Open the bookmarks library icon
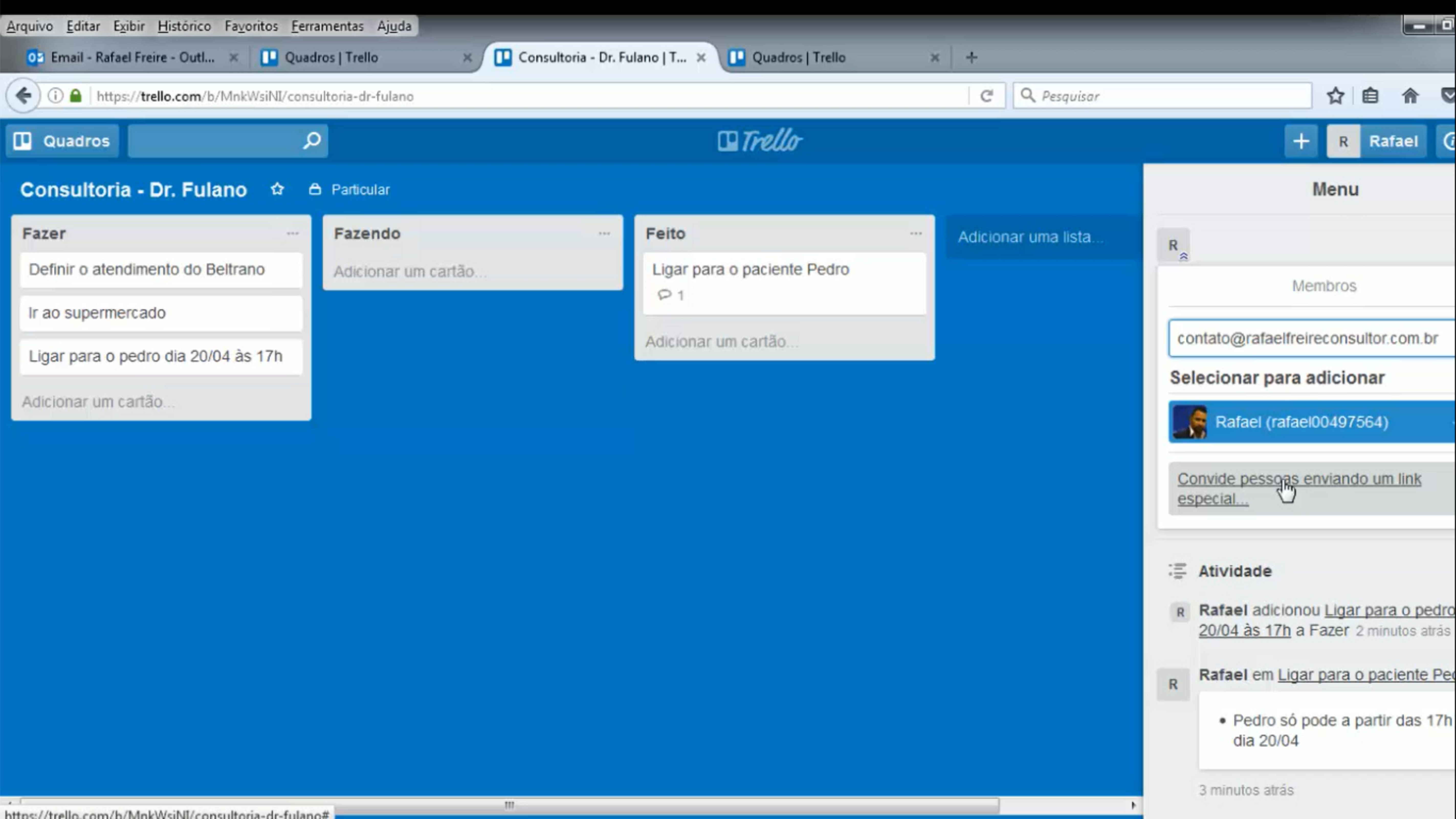 pyautogui.click(x=1370, y=95)
